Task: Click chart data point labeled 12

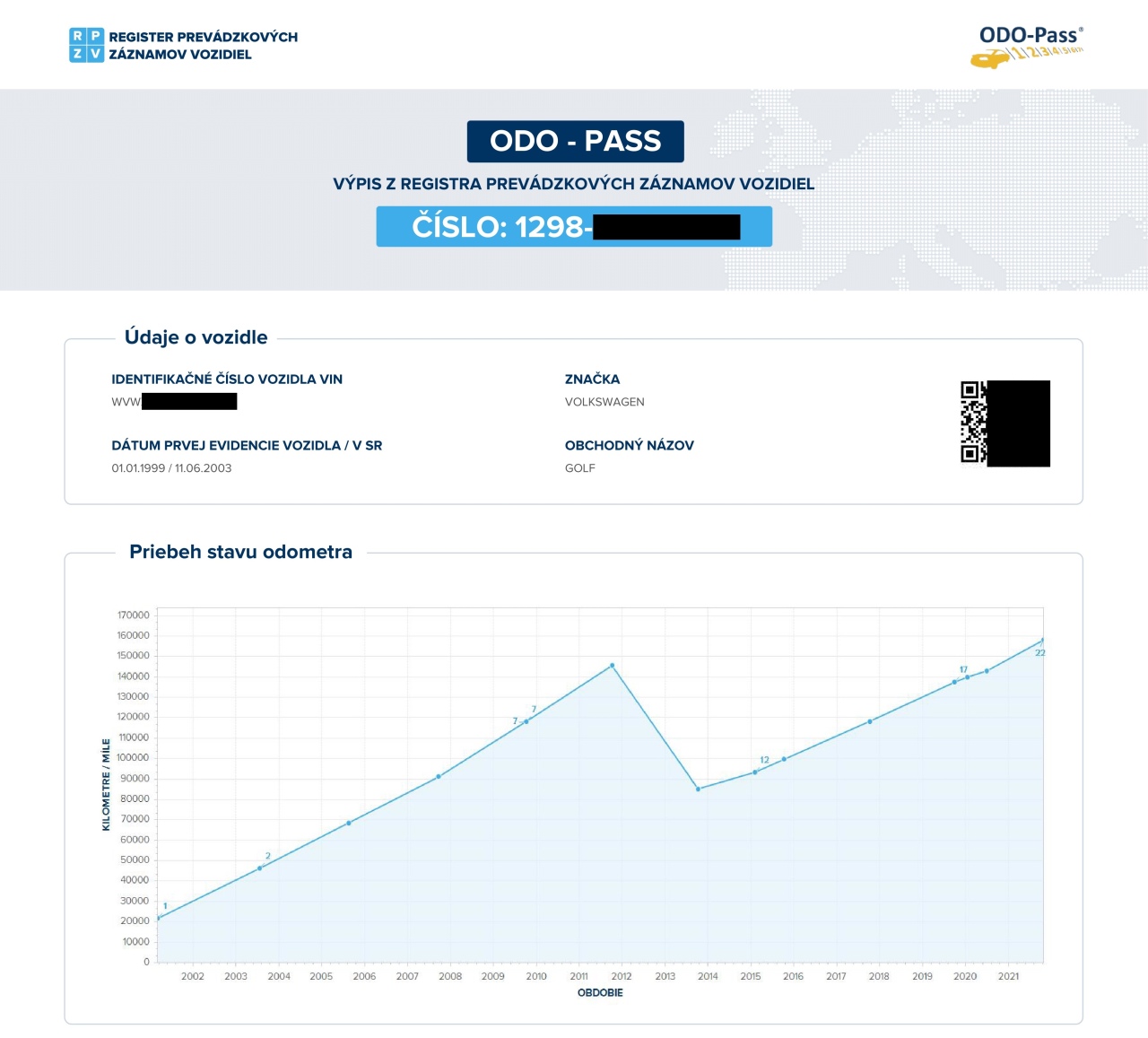Action: point(755,772)
